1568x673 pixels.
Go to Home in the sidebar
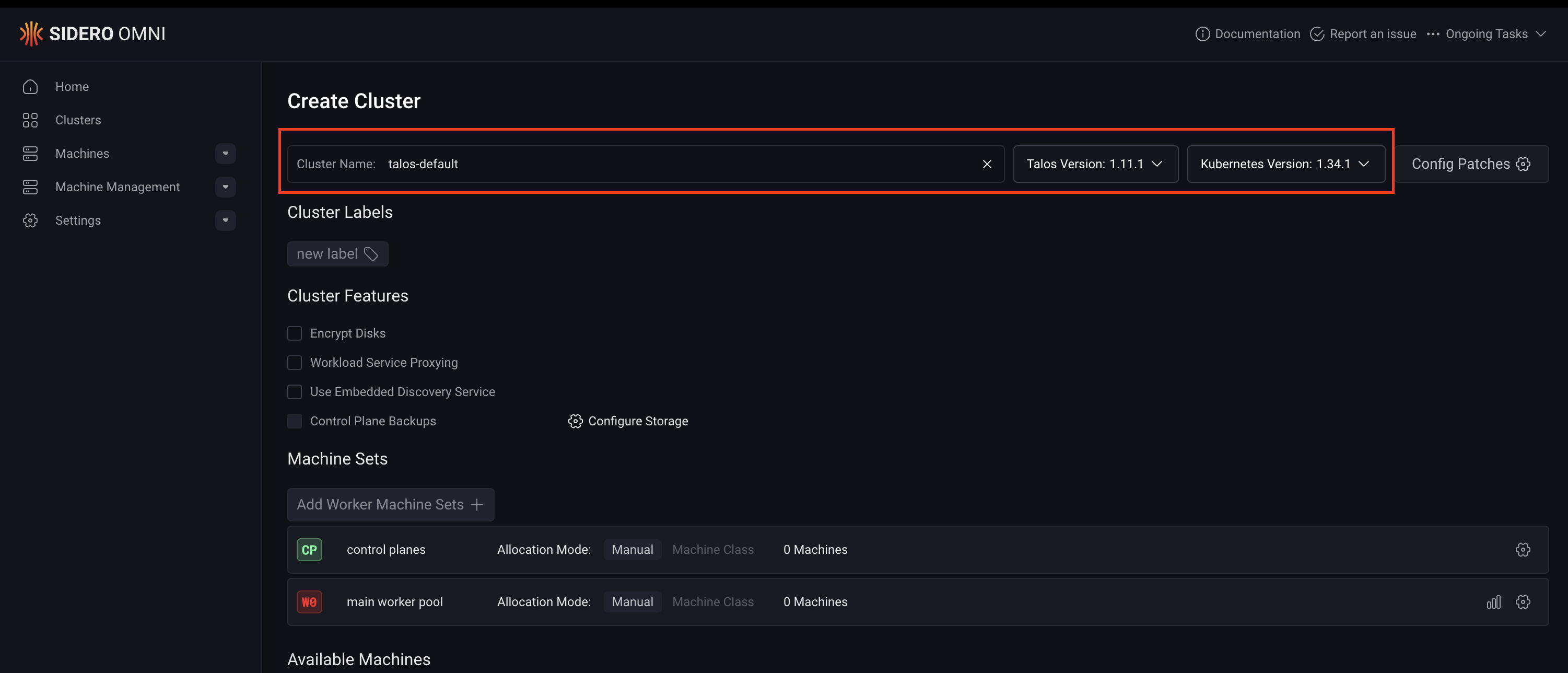coord(72,87)
